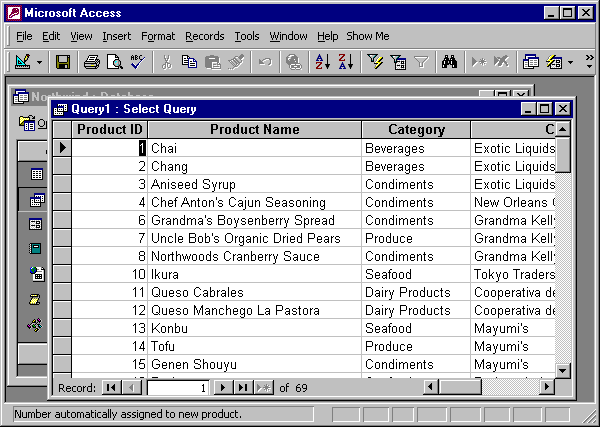Click the record number input box
This screenshot has height=427, width=600.
178,388
